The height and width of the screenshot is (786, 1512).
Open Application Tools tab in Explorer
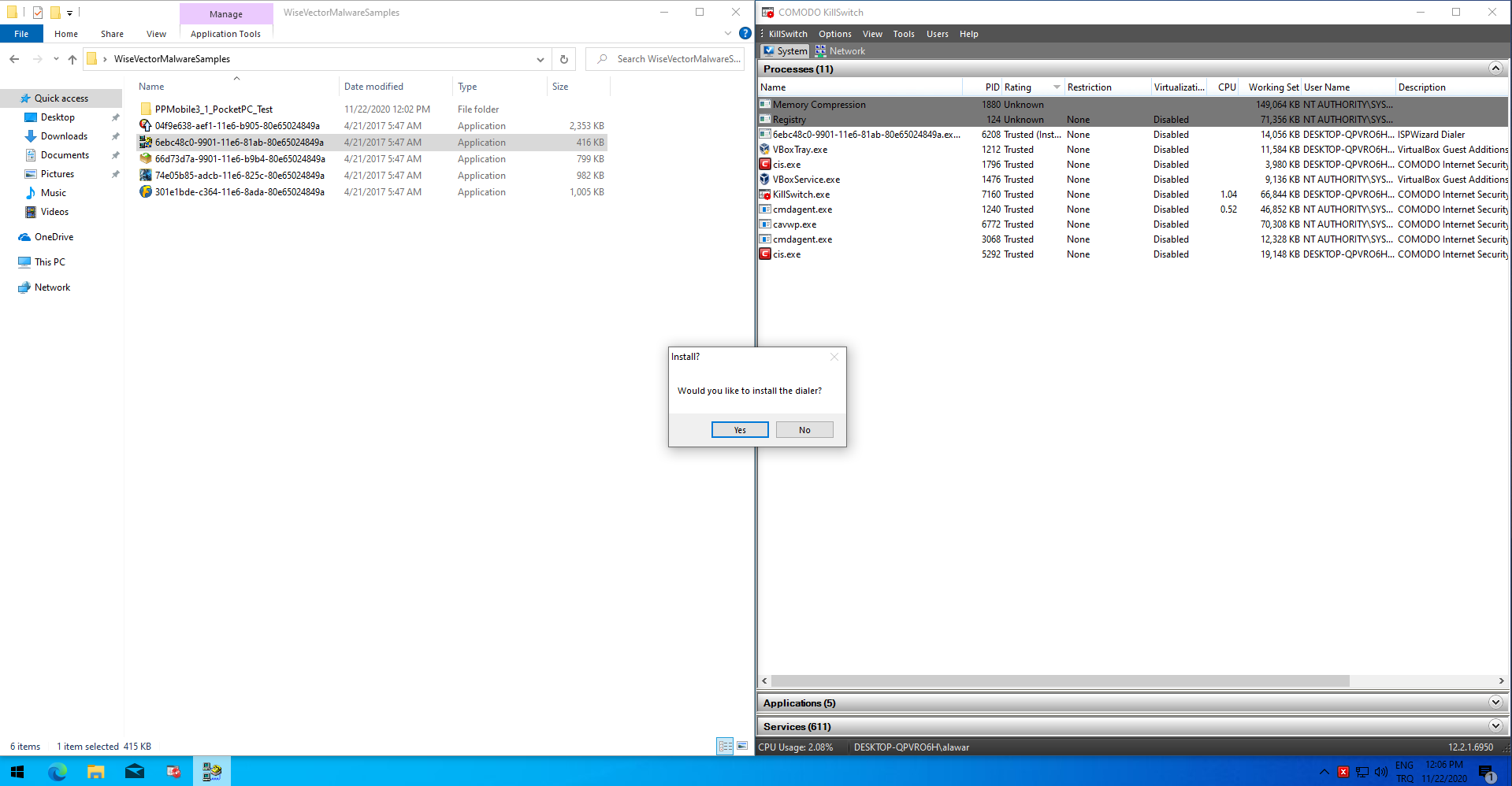[x=225, y=34]
